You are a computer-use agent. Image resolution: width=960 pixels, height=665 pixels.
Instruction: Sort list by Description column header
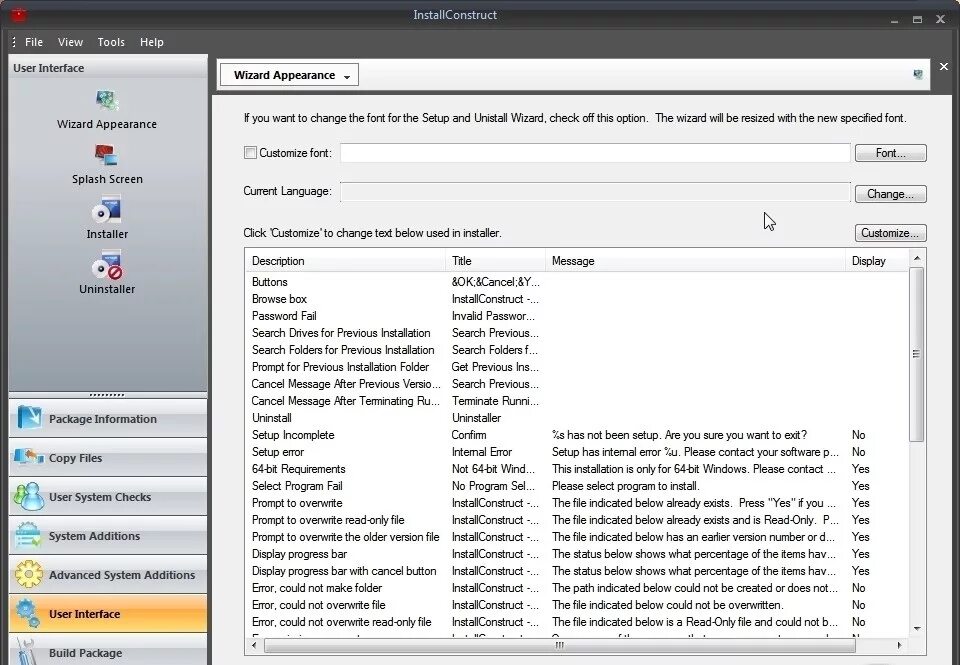[345, 261]
